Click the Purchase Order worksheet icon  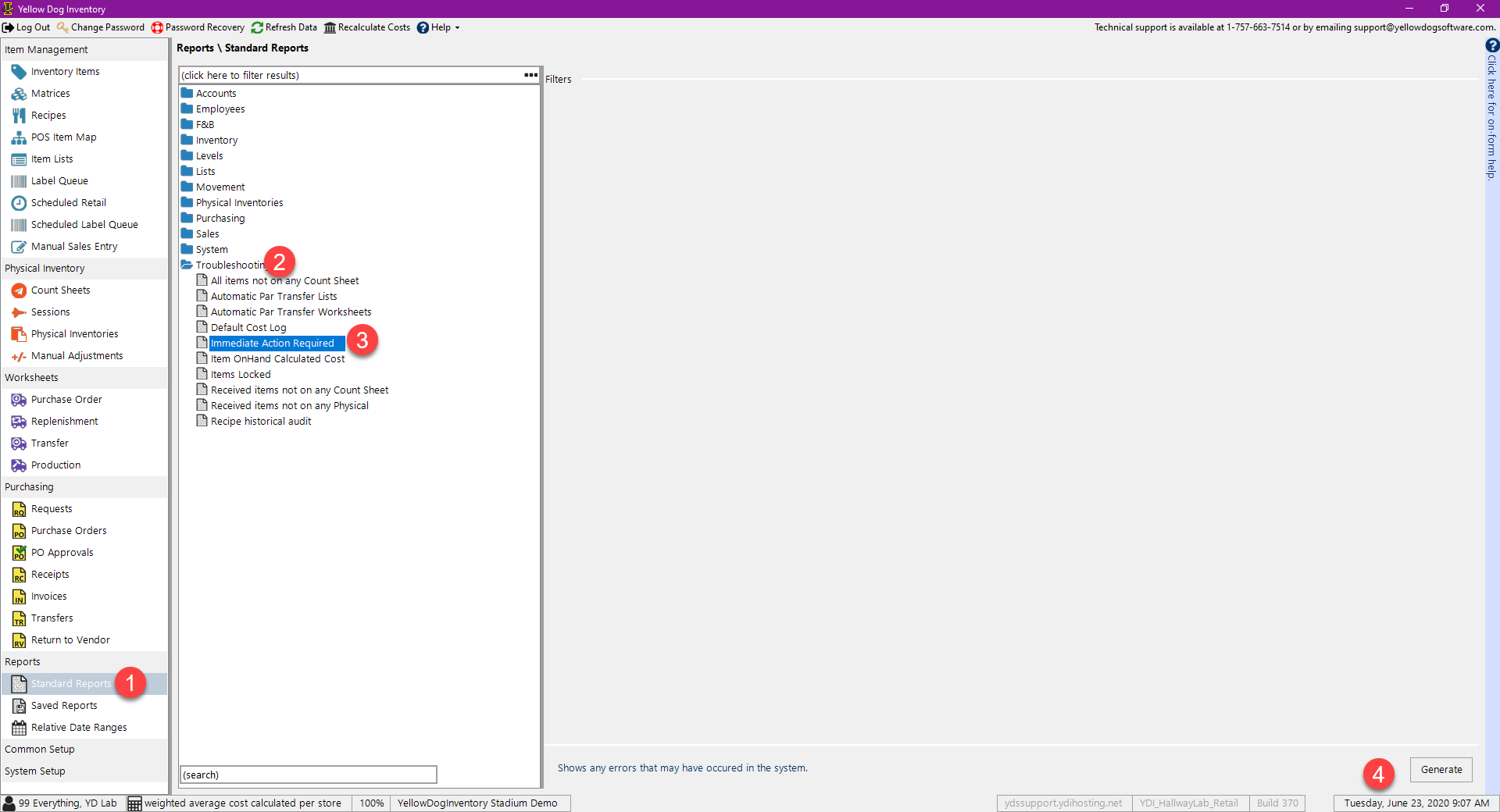tap(19, 400)
